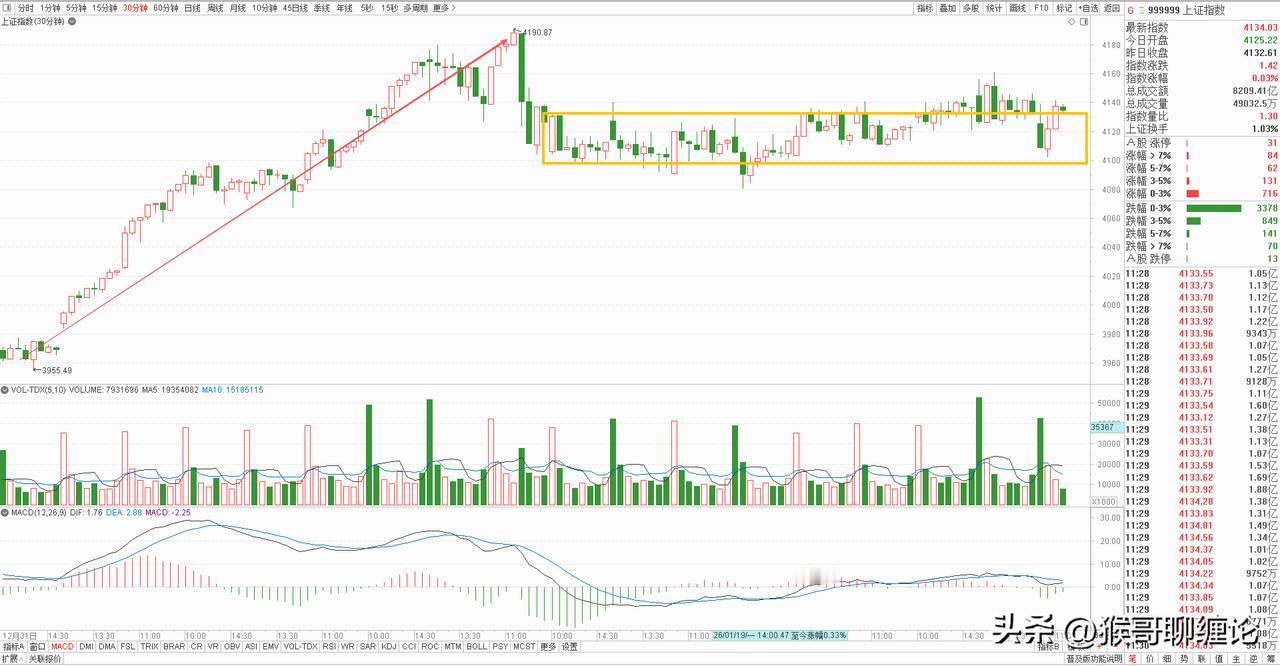Open F10 company information

pyautogui.click(x=1041, y=8)
